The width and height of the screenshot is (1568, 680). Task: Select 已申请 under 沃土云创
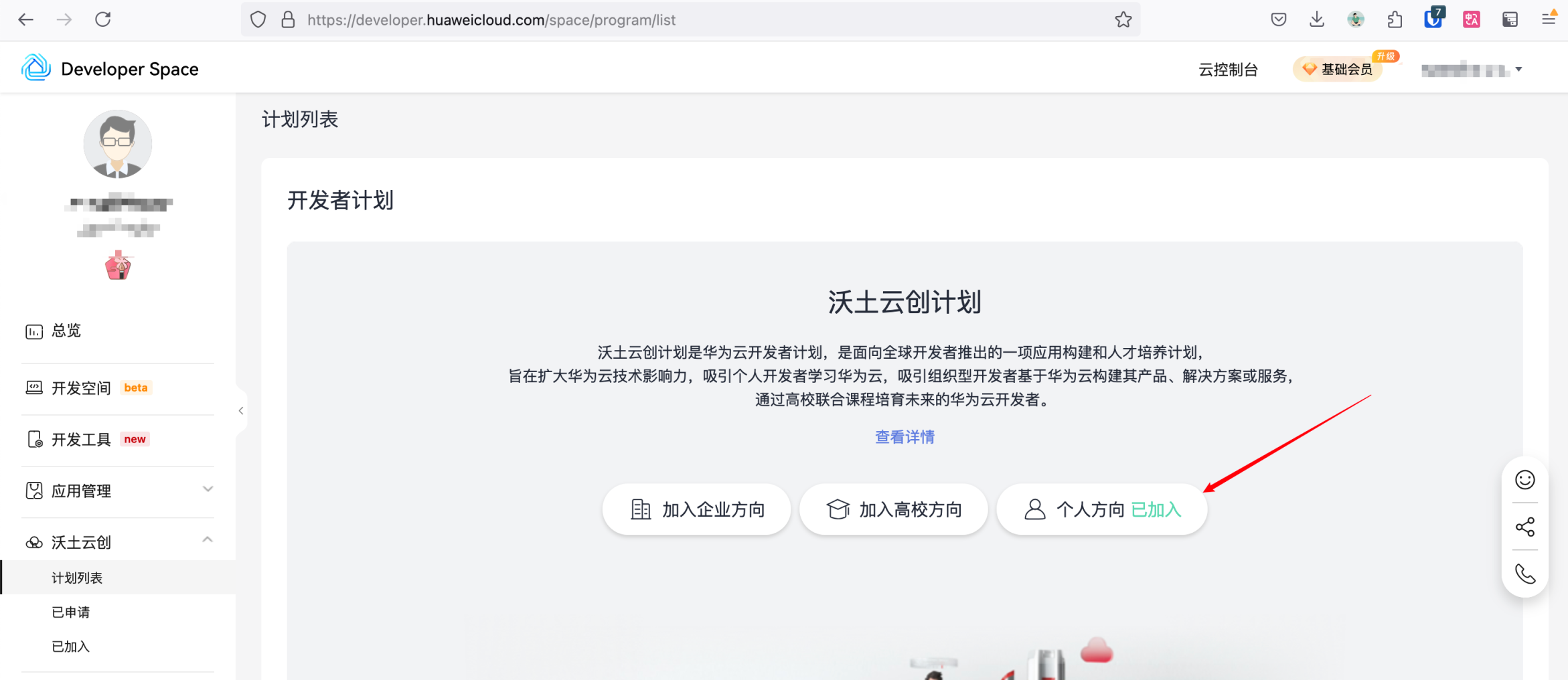point(71,612)
